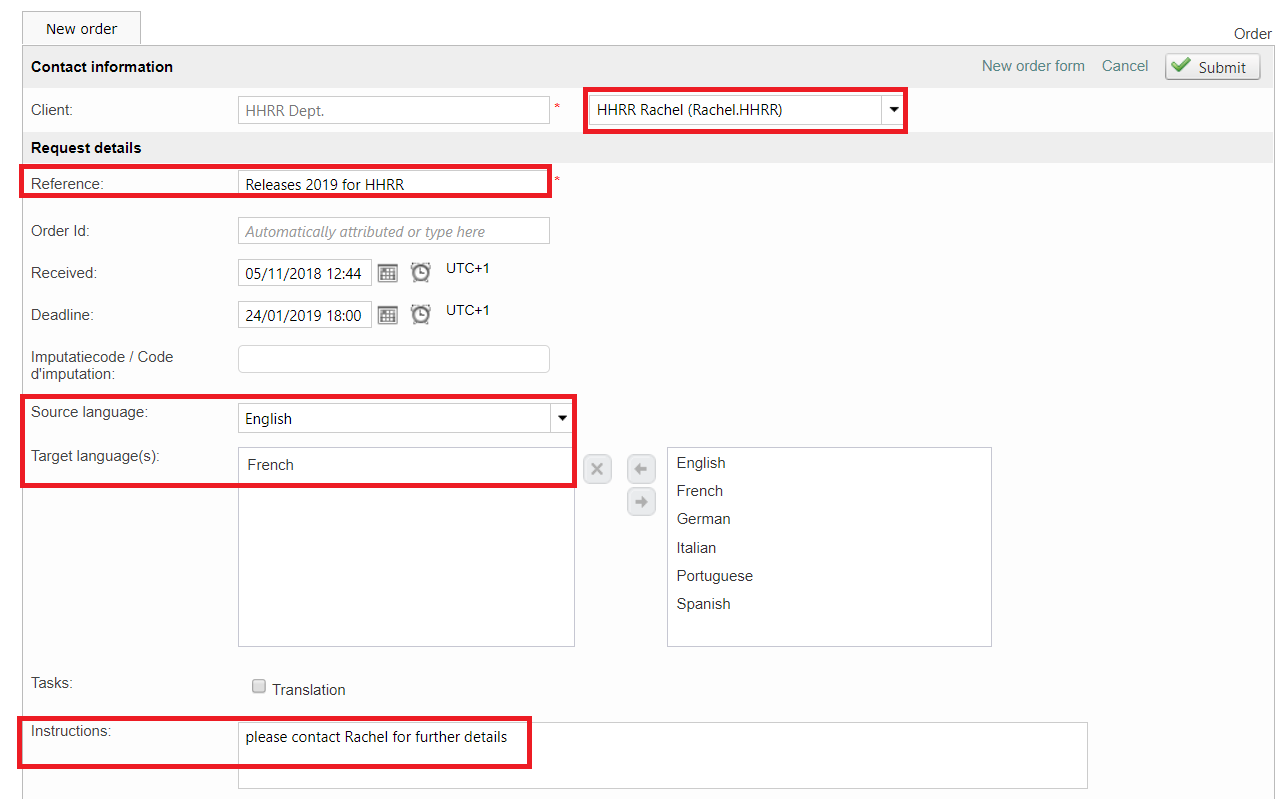Open clock picker for Deadline time
Viewport: 1276px width, 799px height.
(421, 315)
